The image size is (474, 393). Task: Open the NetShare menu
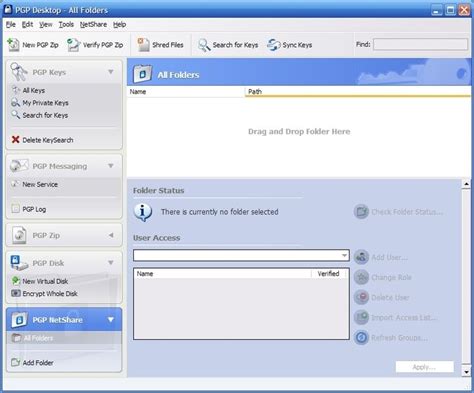point(93,24)
